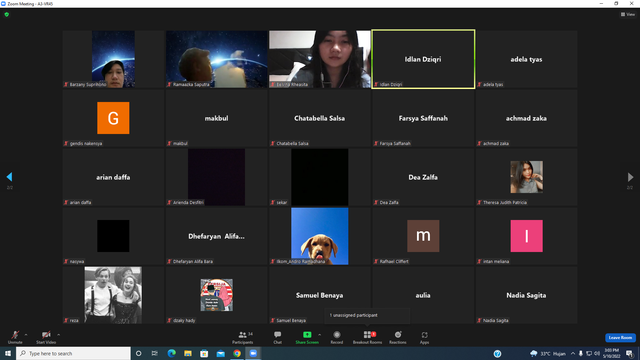Open the Windows Start menu
This screenshot has width=640, height=360.
click(x=8, y=353)
